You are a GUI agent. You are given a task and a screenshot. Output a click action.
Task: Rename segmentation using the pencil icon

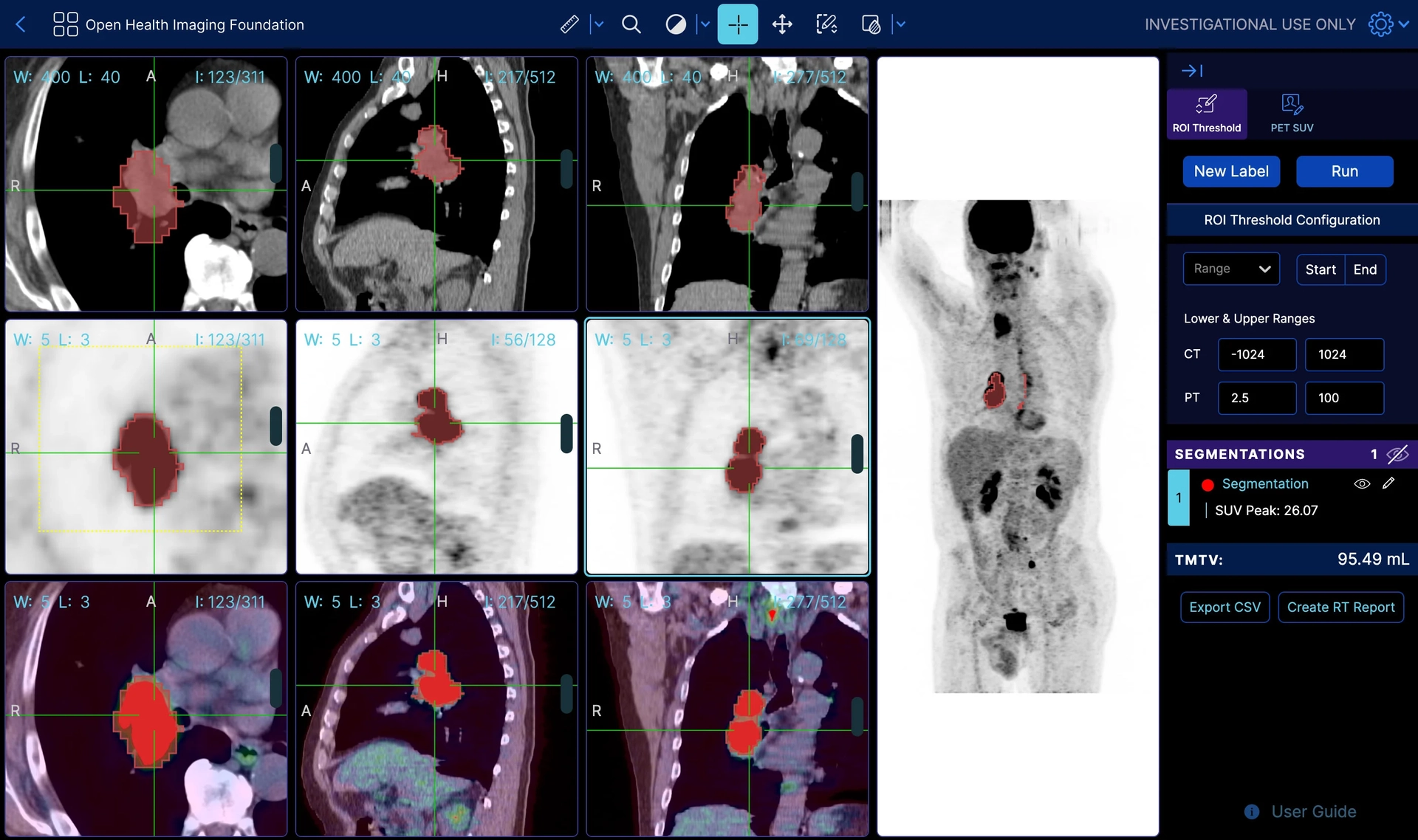pos(1388,483)
